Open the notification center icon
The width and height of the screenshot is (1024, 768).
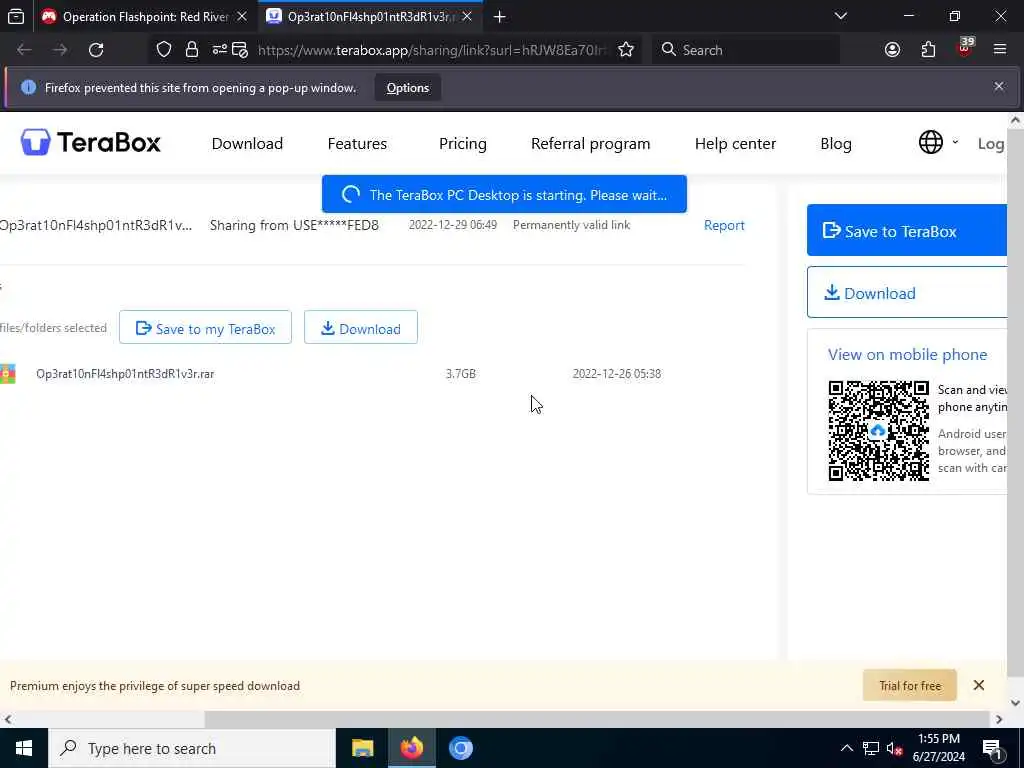[x=992, y=749]
